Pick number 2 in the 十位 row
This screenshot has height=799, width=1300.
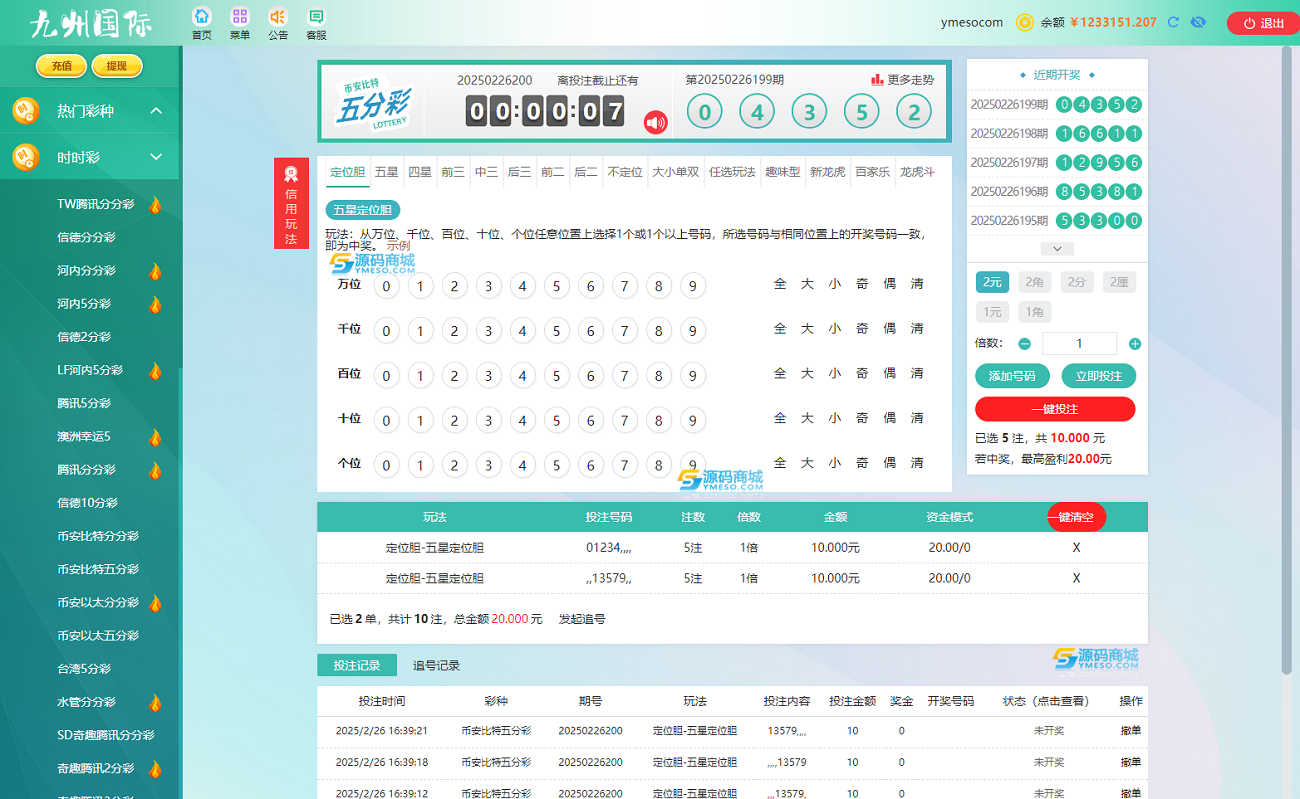pyautogui.click(x=454, y=421)
